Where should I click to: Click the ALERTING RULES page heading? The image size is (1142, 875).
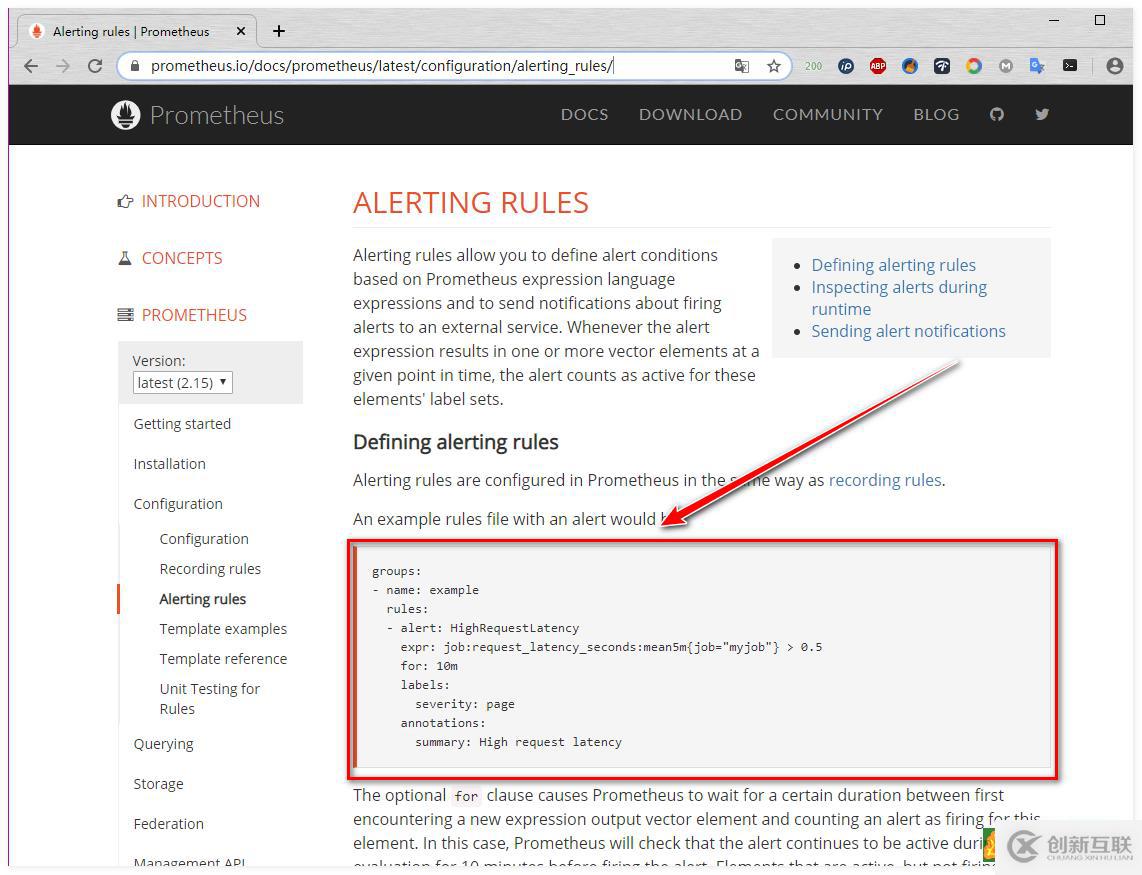point(470,203)
